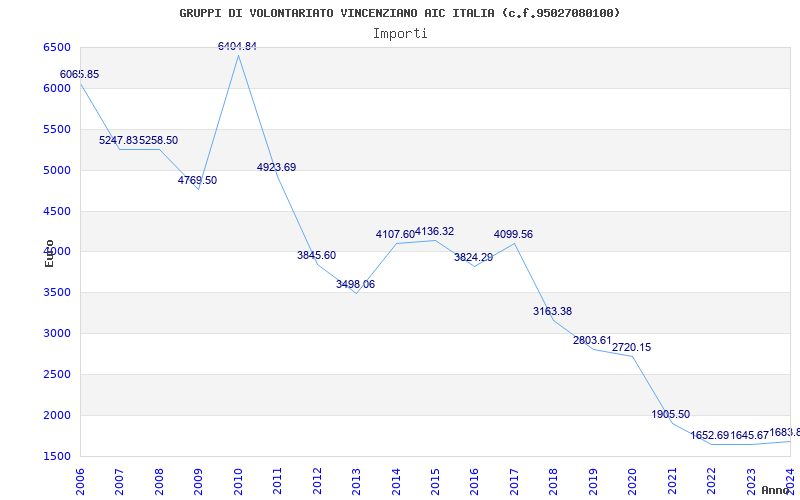Click the data label 6404.84
Screen dimensions: 800x500
237,46
